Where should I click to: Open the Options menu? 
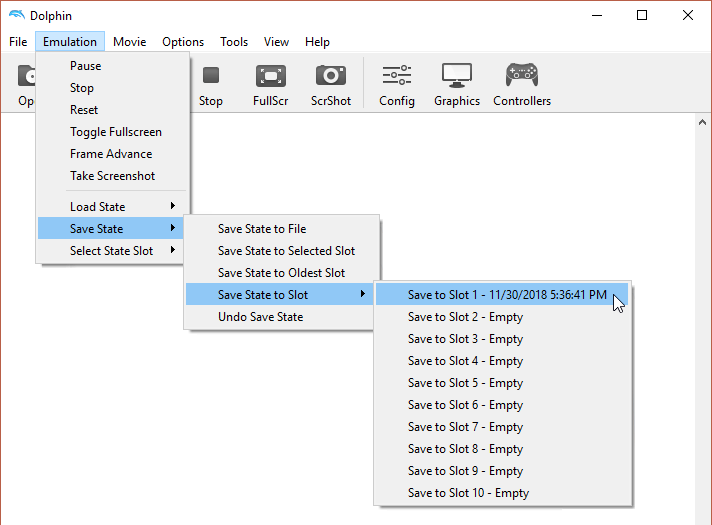183,42
